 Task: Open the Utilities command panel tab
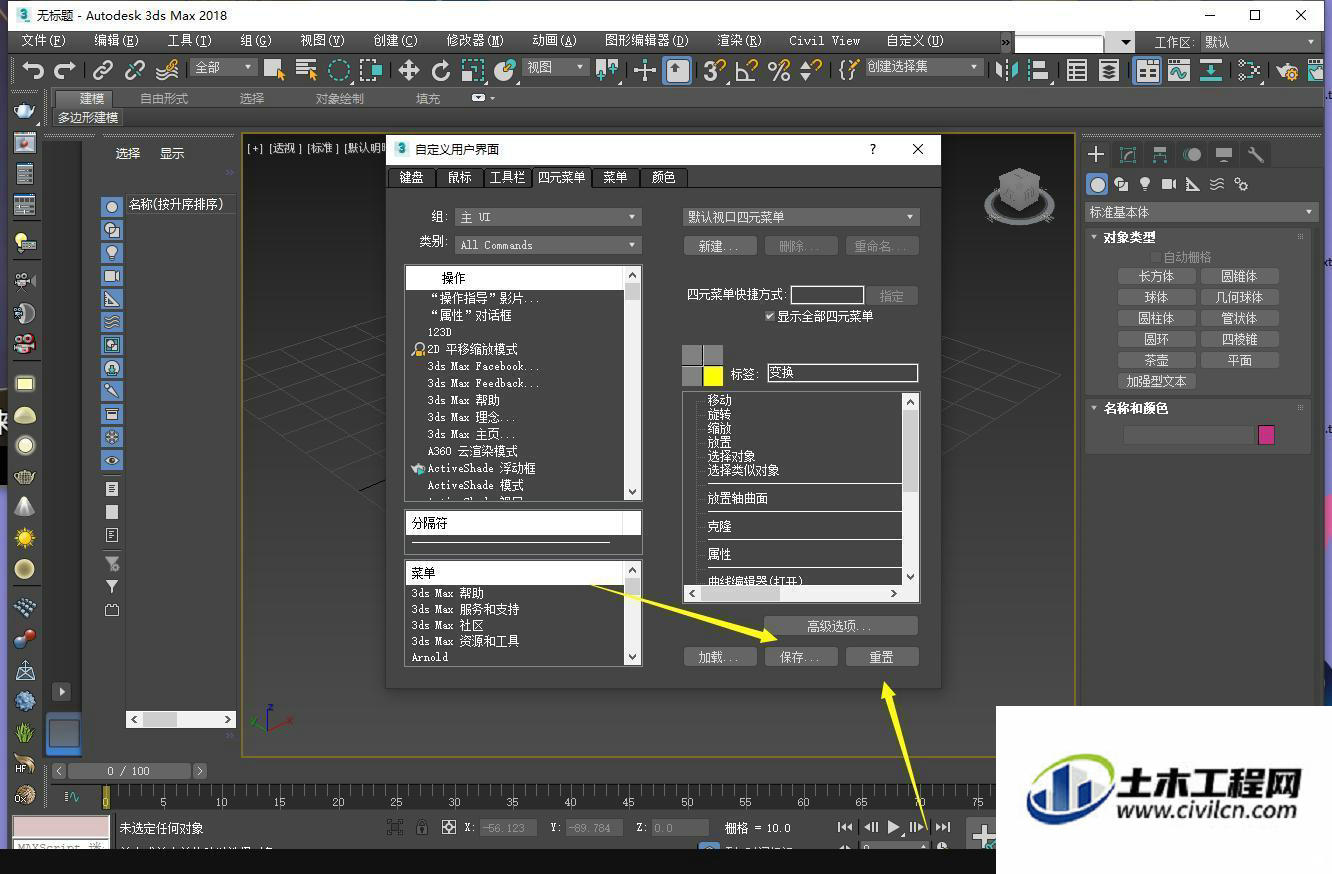pos(1256,154)
